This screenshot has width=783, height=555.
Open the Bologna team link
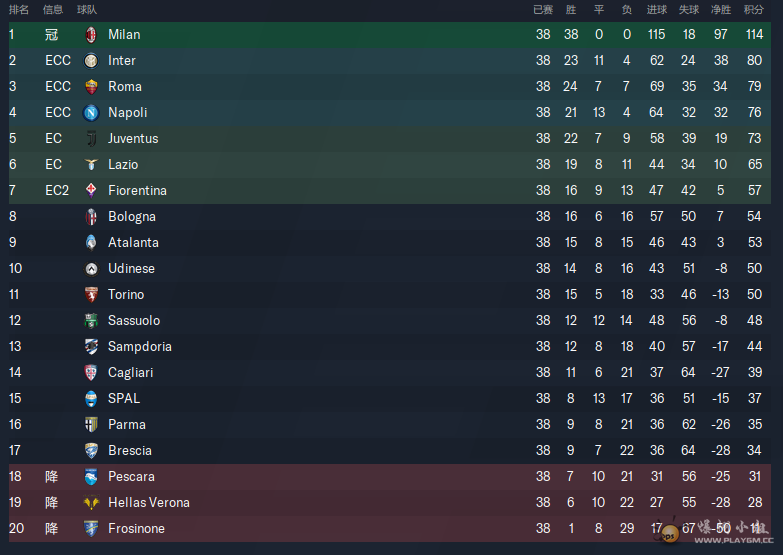(x=132, y=217)
